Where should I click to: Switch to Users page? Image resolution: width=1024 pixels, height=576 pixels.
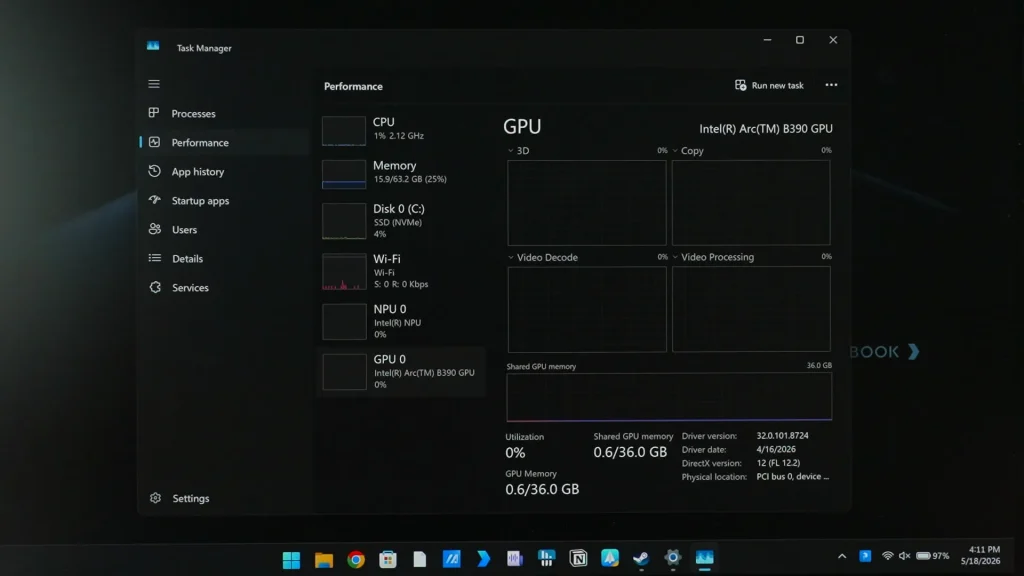click(x=223, y=230)
